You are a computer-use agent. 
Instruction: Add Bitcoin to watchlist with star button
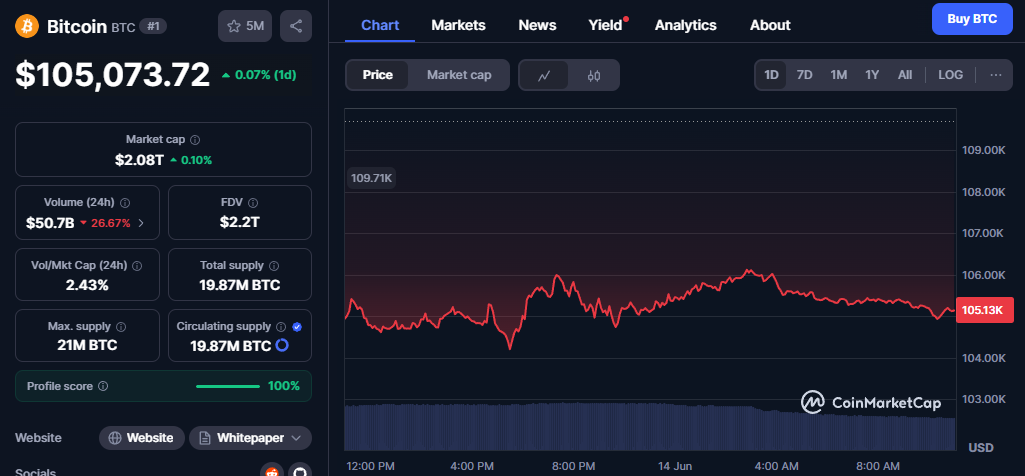245,26
